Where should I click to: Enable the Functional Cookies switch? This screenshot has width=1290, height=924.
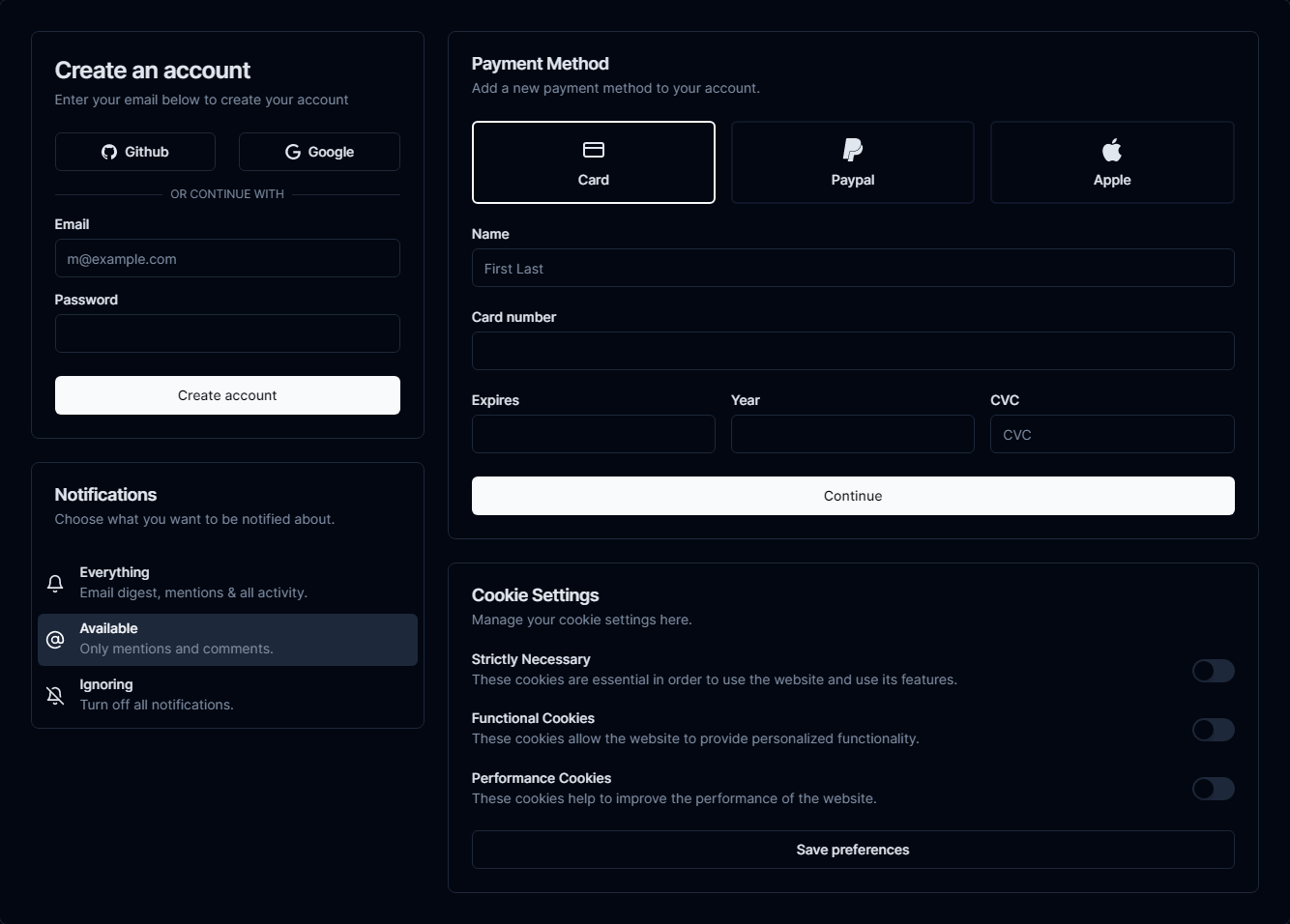click(x=1213, y=730)
